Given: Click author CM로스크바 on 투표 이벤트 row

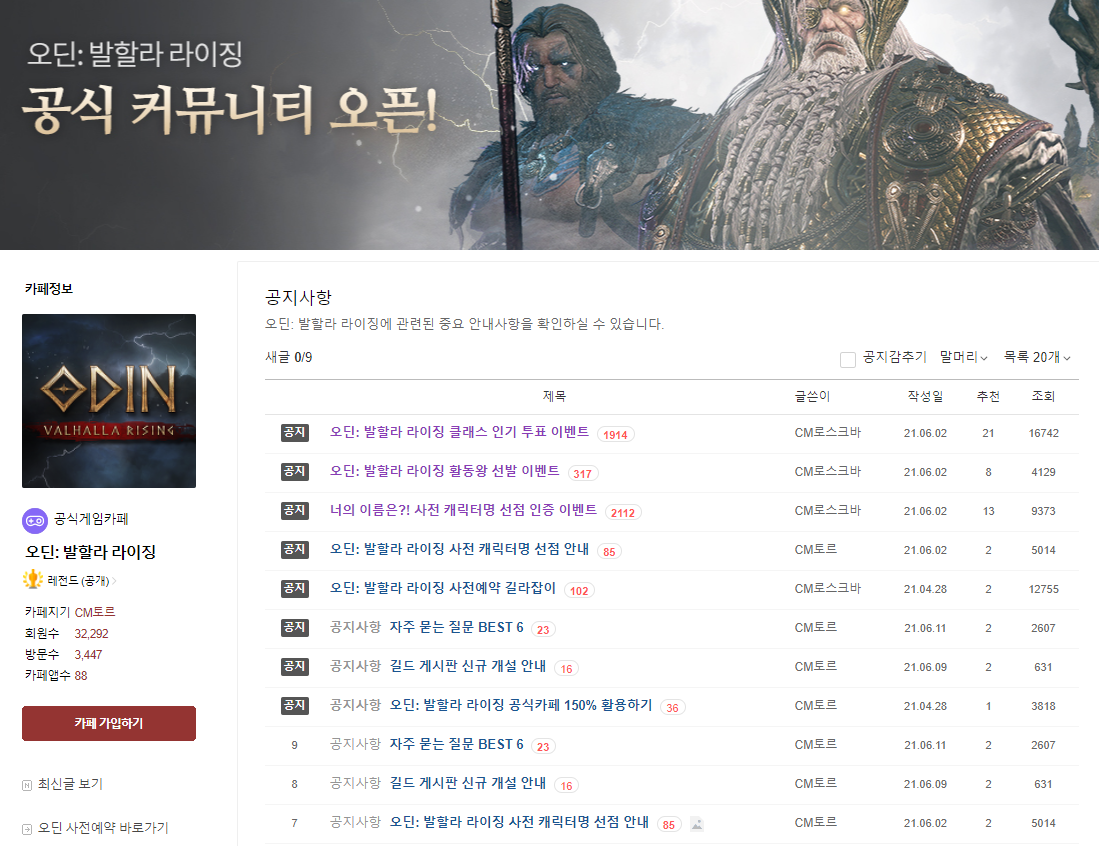Looking at the screenshot, I should pos(827,432).
